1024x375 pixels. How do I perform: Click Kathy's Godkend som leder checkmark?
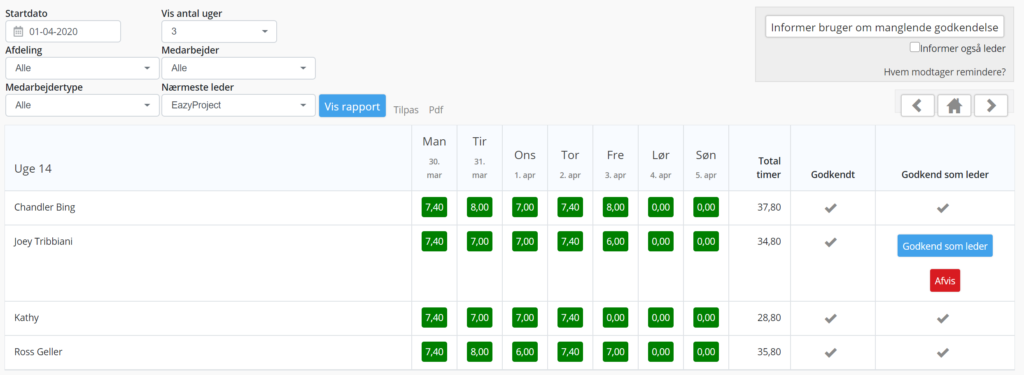942,318
